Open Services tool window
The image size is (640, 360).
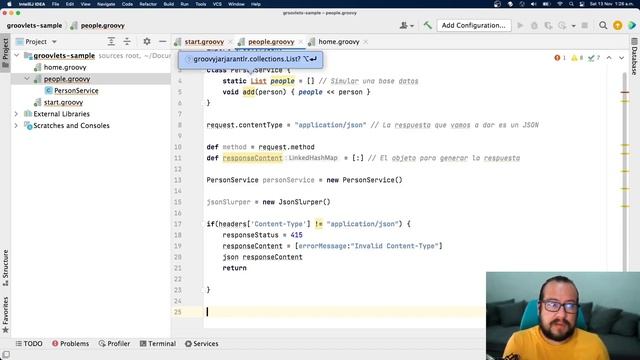(202, 344)
